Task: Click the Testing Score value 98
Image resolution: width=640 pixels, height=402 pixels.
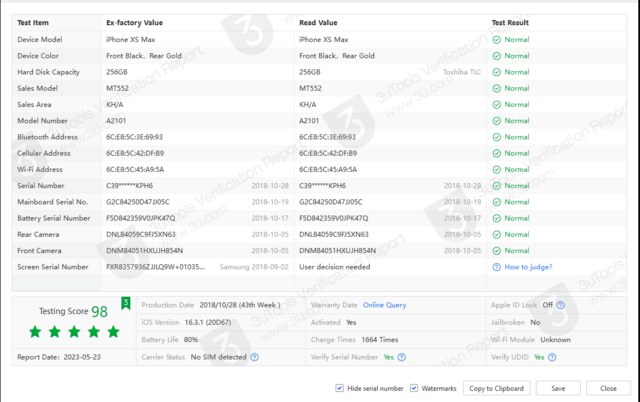Action: point(99,312)
